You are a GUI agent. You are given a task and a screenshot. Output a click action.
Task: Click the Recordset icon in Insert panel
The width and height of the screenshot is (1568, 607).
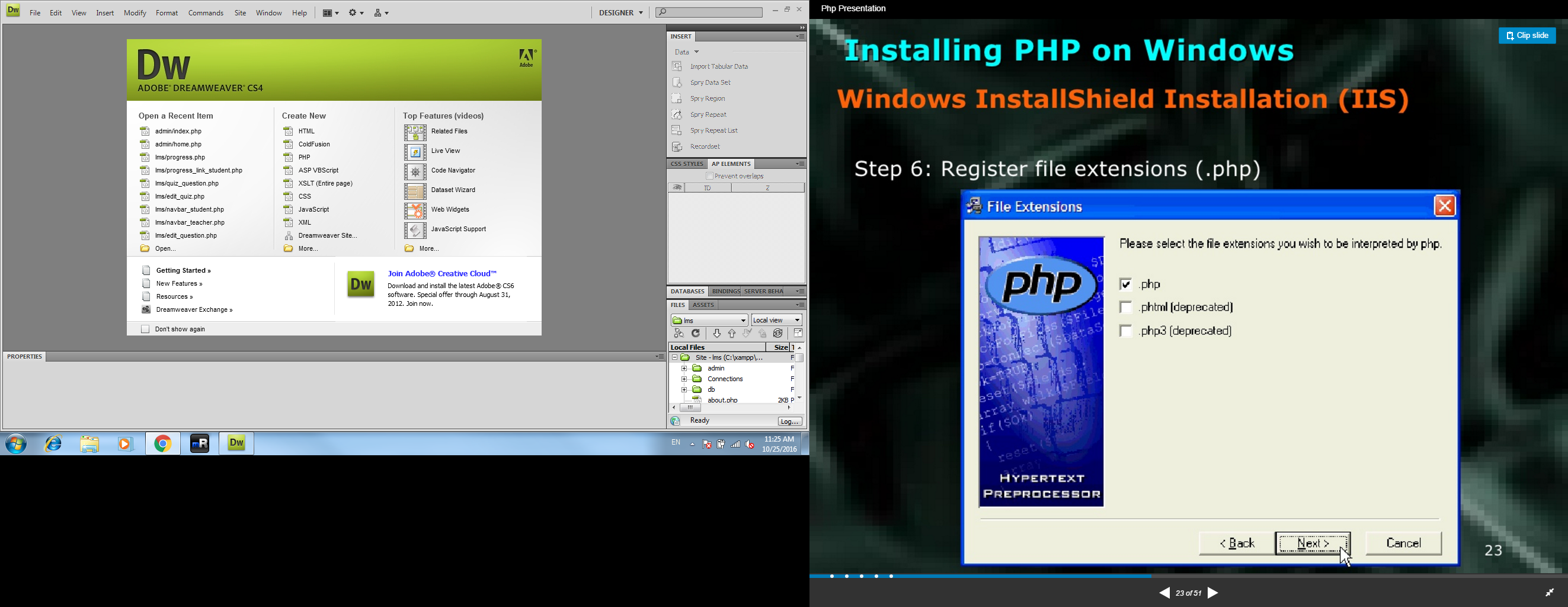677,147
